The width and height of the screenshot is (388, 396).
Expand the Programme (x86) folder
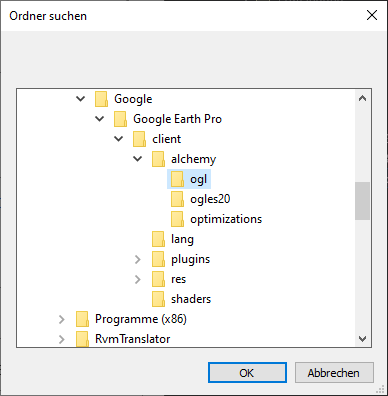[x=61, y=319]
